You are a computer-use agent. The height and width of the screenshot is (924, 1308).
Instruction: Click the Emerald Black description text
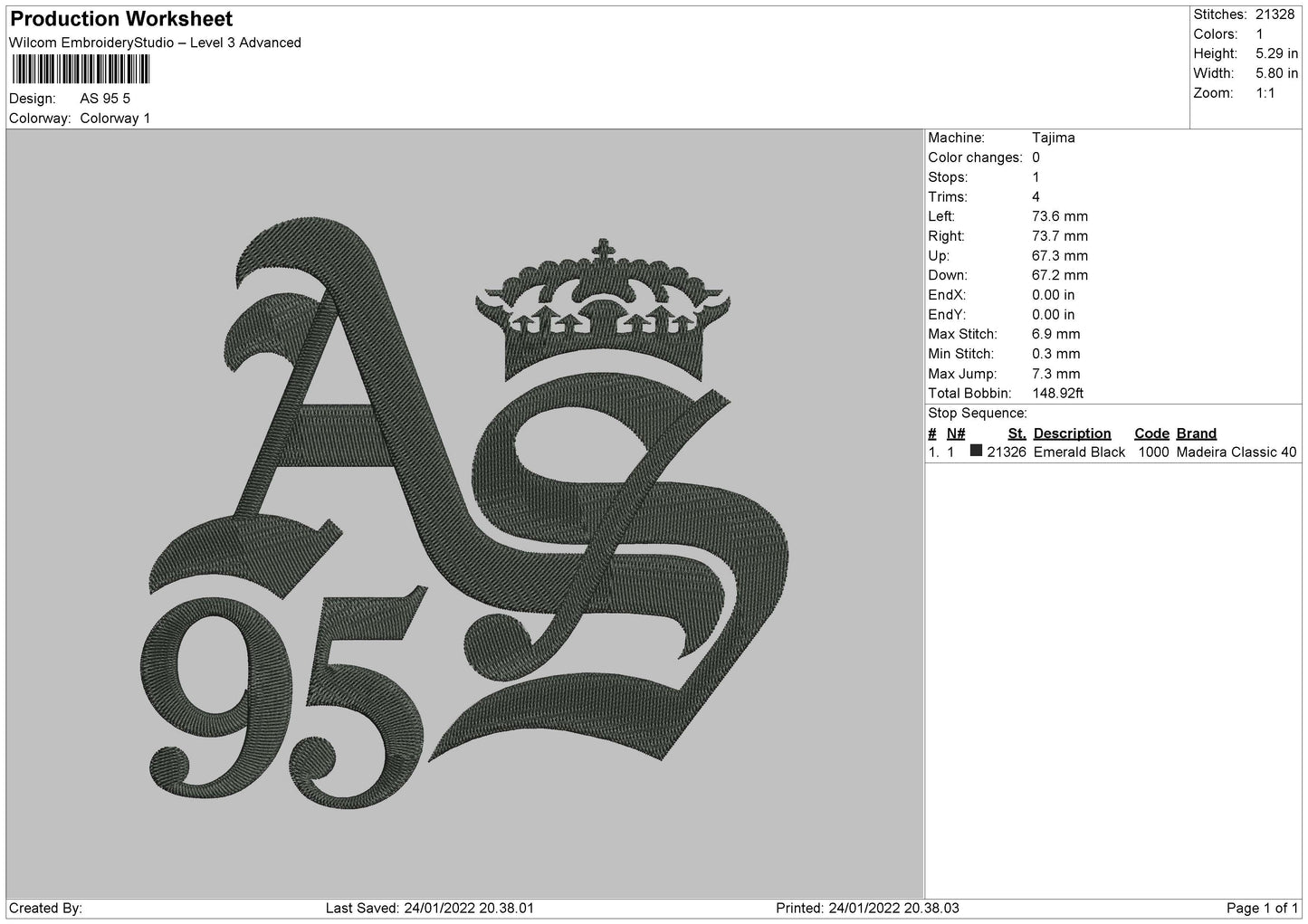(1079, 452)
